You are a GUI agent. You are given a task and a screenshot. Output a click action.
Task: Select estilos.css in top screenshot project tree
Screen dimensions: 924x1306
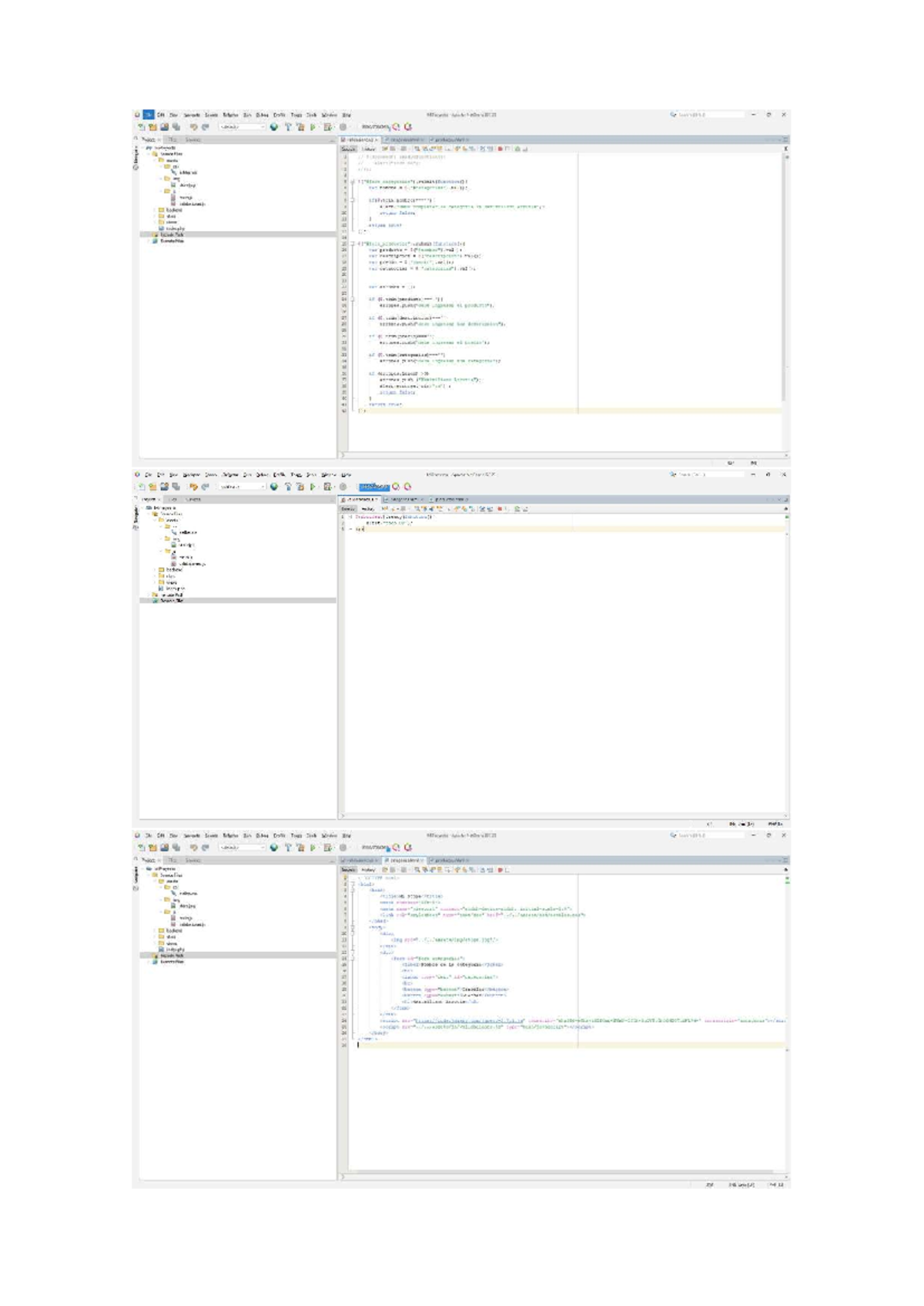click(188, 172)
